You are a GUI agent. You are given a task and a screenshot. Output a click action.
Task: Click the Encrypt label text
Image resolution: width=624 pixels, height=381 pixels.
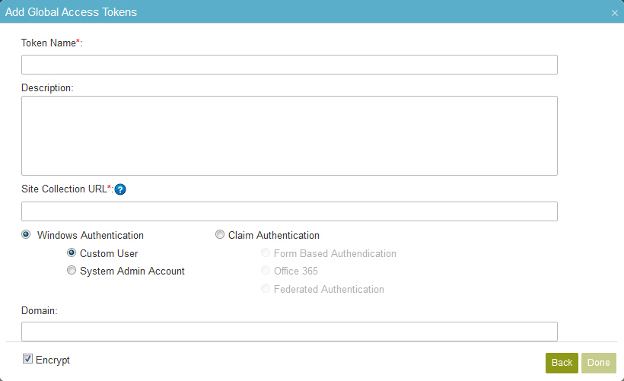pos(53,360)
